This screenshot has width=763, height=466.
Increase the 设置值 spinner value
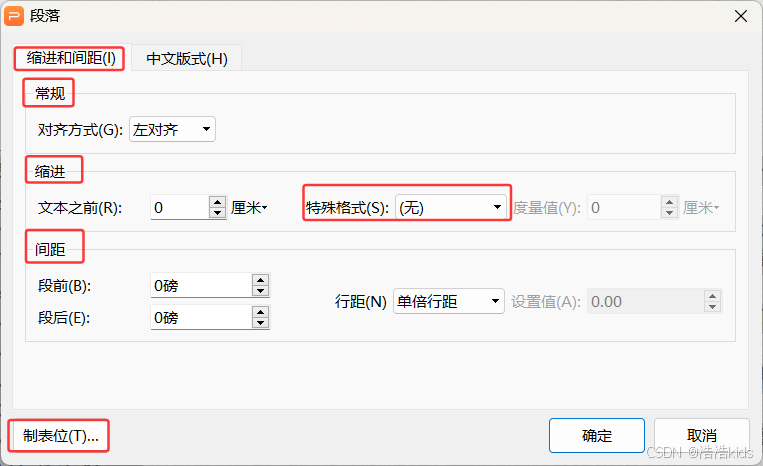pos(712,296)
